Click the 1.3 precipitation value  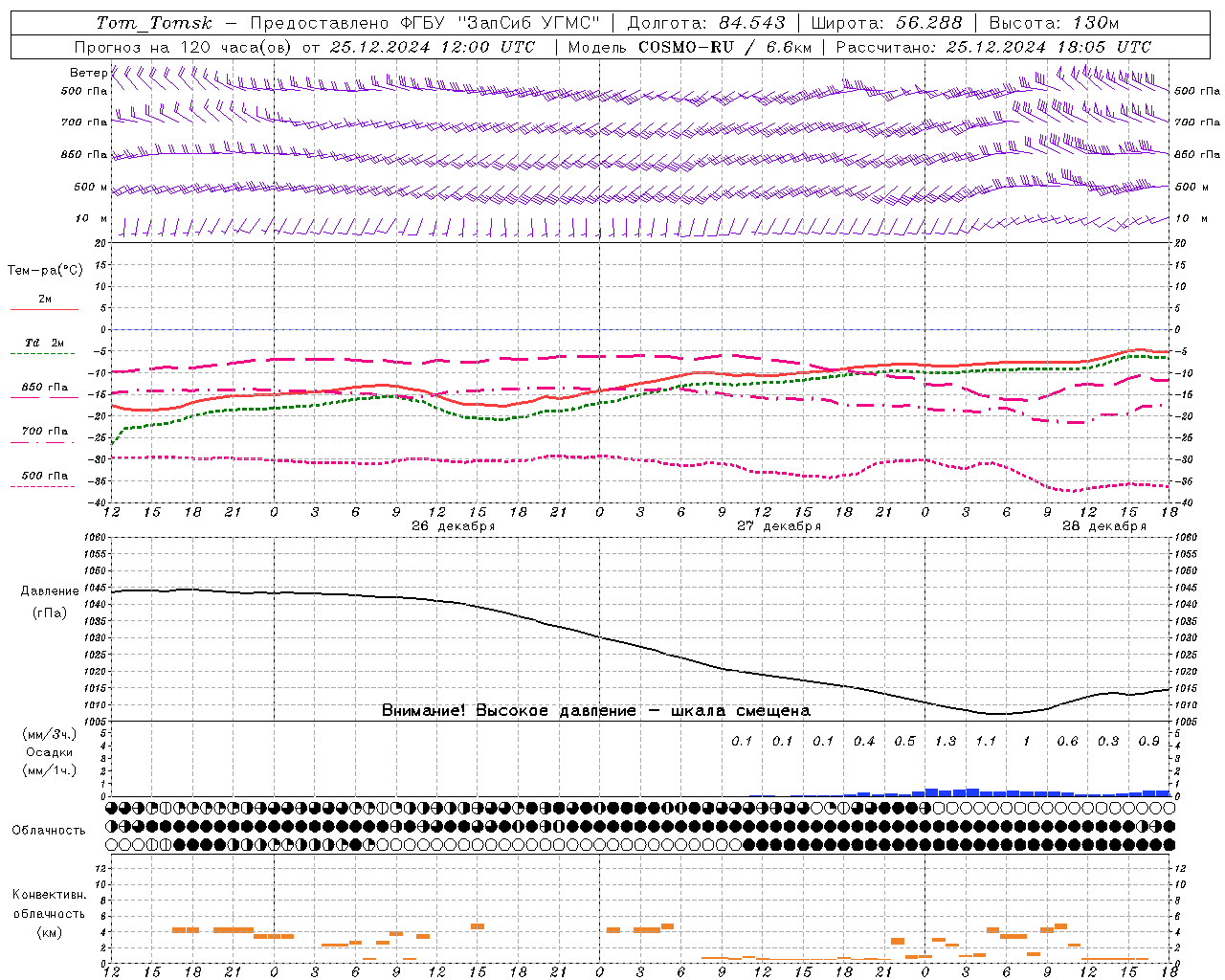point(946,742)
